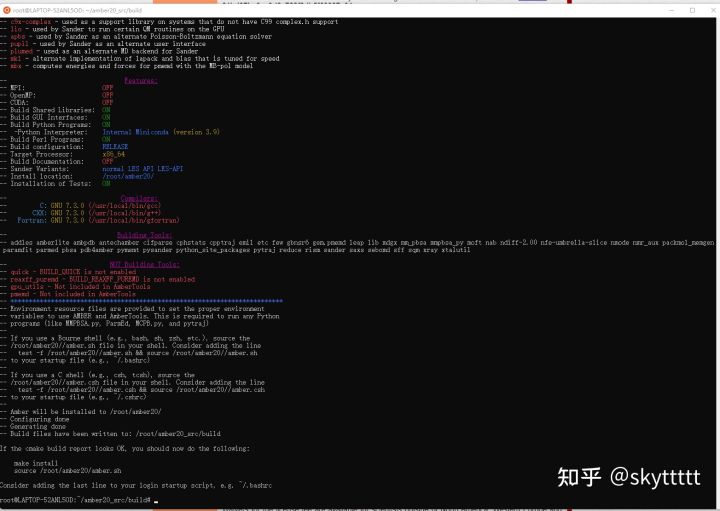Click the 'Configuring done' line
The height and width of the screenshot is (511, 720).
coord(39,418)
